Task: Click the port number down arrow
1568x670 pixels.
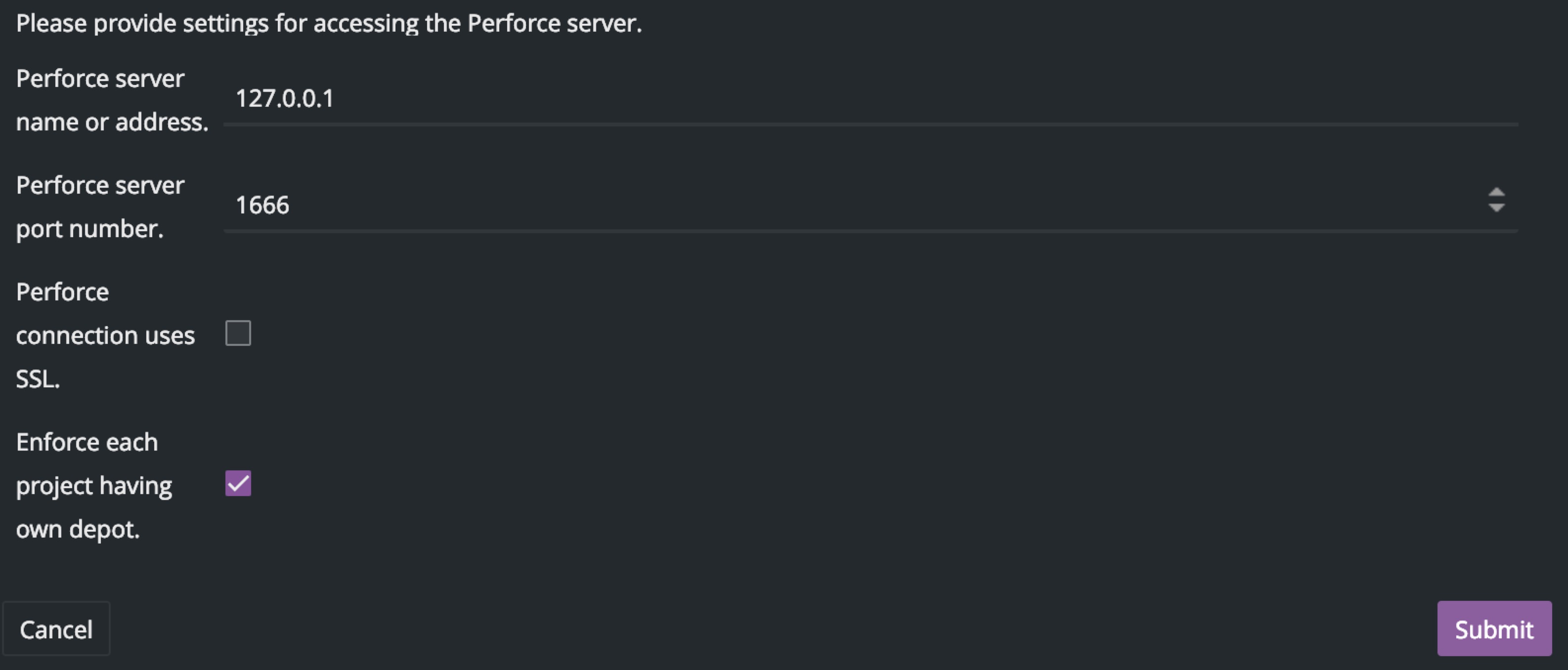Action: tap(1496, 208)
